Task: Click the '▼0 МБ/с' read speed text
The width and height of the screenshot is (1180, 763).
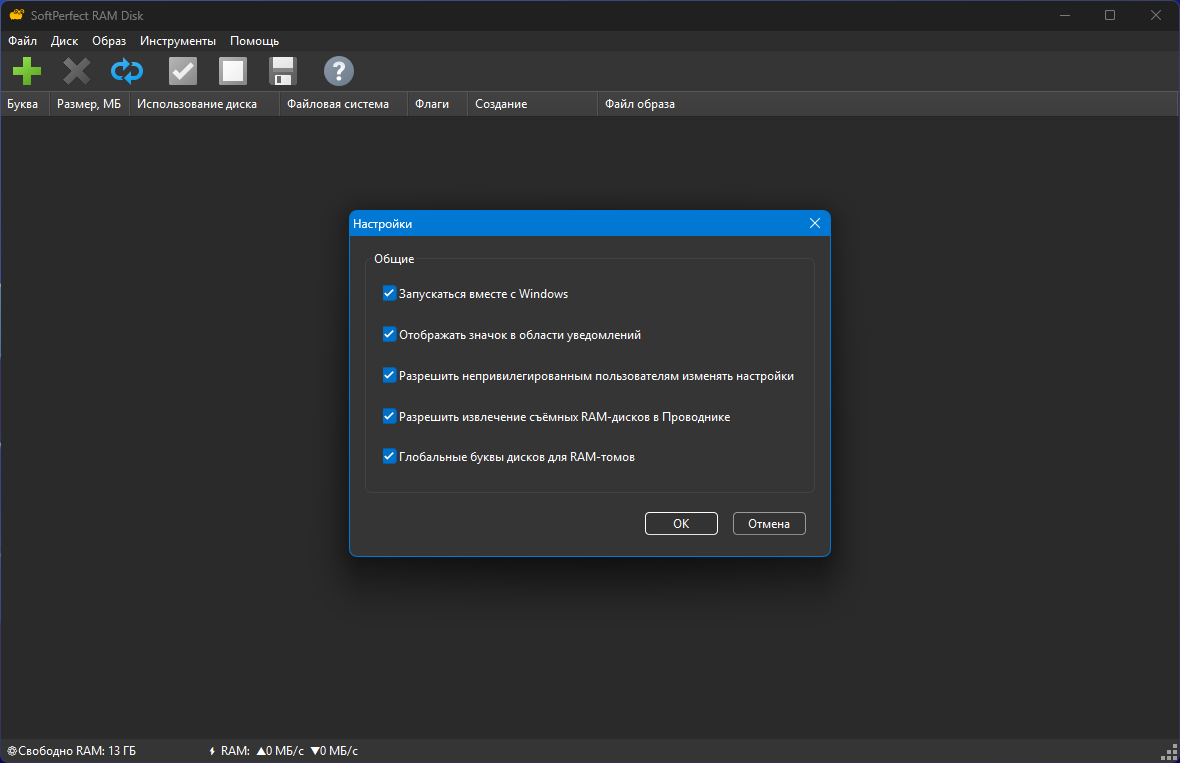Action: (x=334, y=751)
